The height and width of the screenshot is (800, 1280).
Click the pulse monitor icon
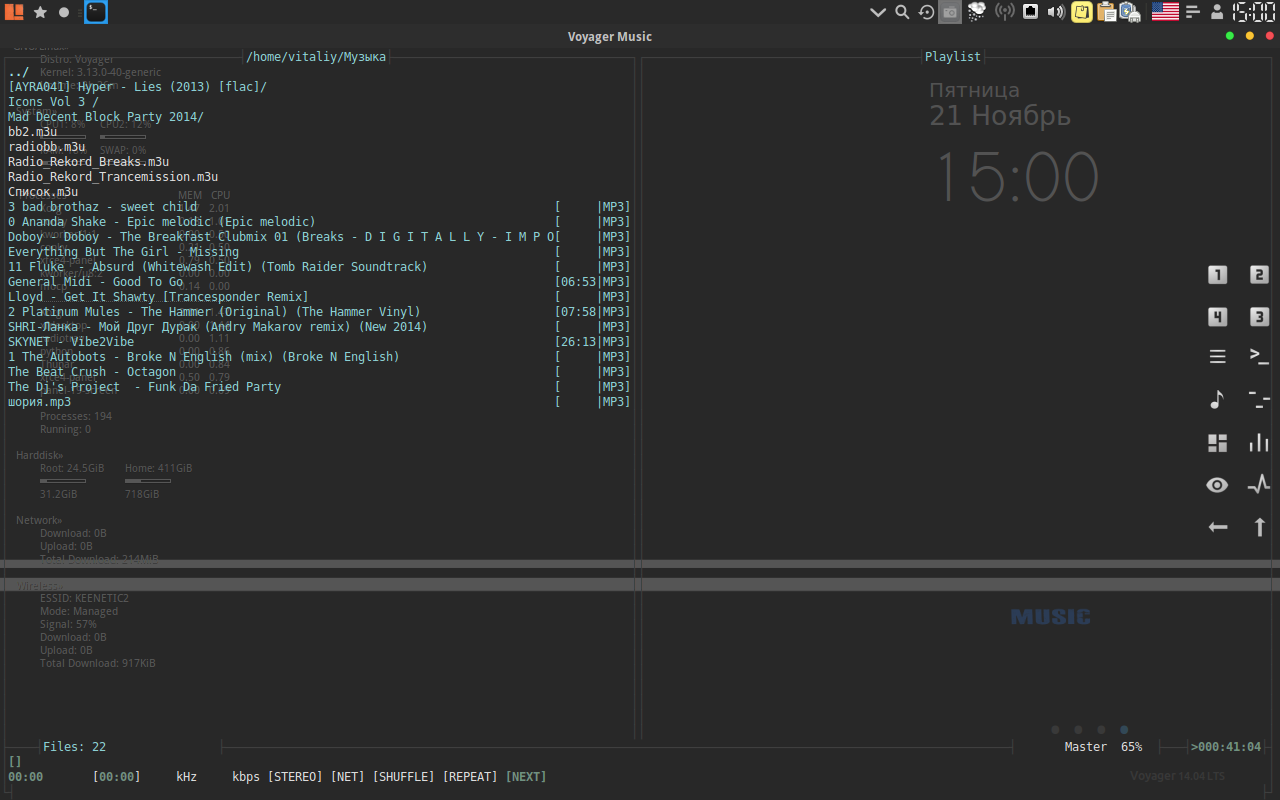click(x=1259, y=485)
